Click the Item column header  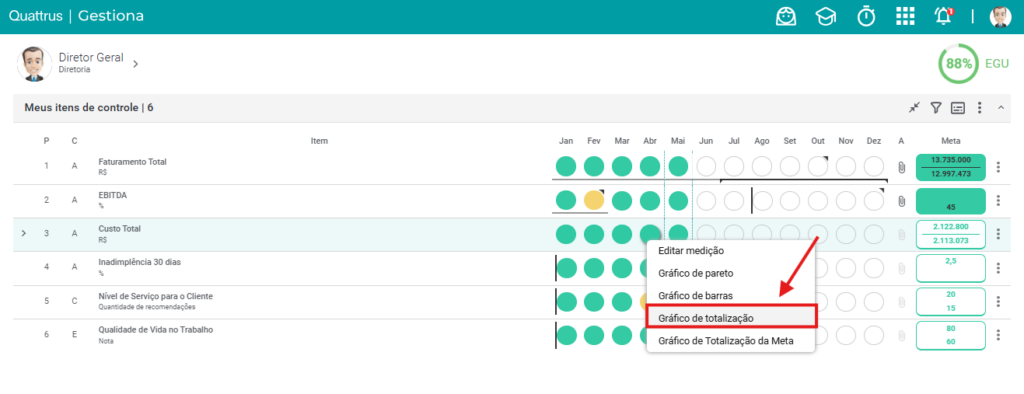[319, 140]
